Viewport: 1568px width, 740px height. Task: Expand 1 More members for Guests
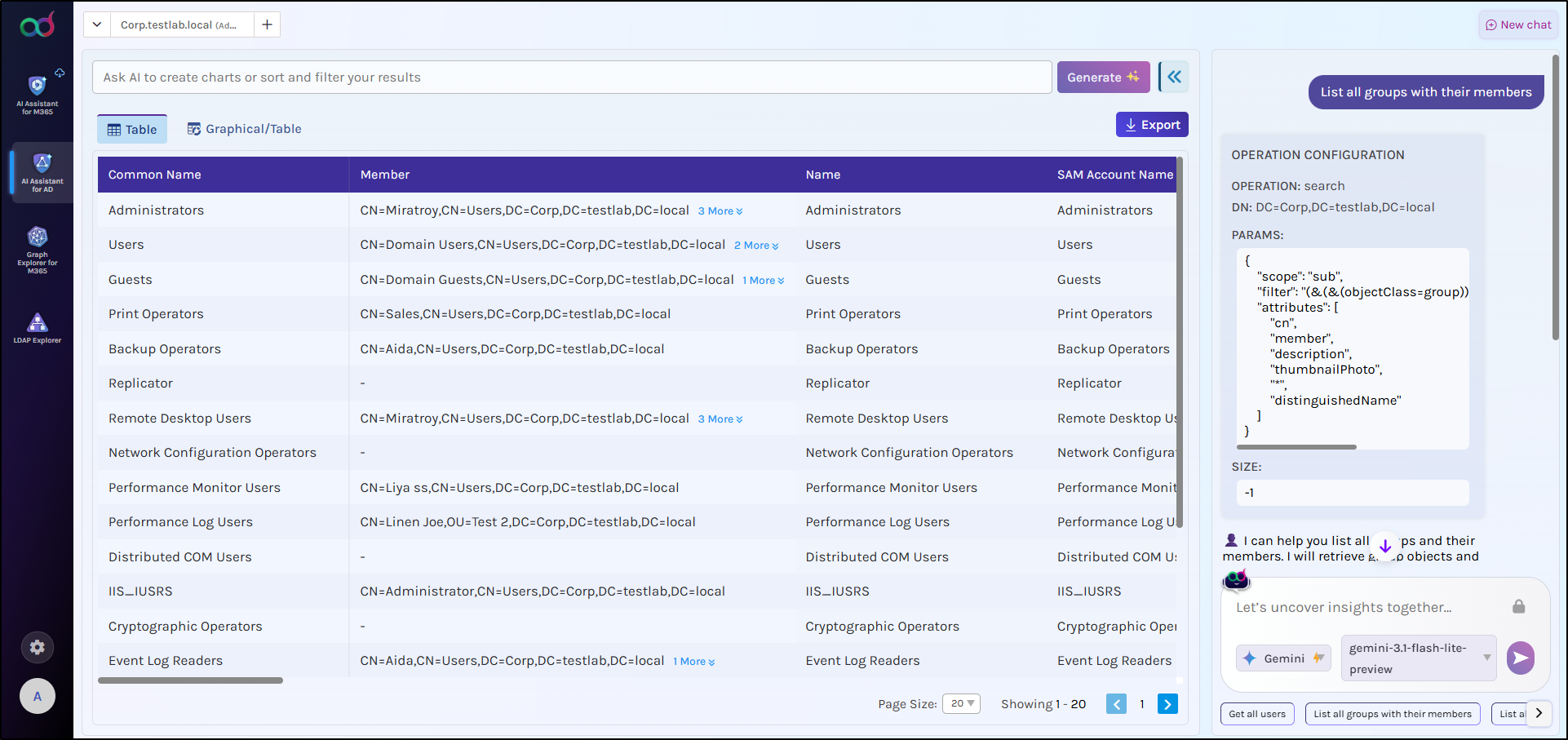coord(764,281)
